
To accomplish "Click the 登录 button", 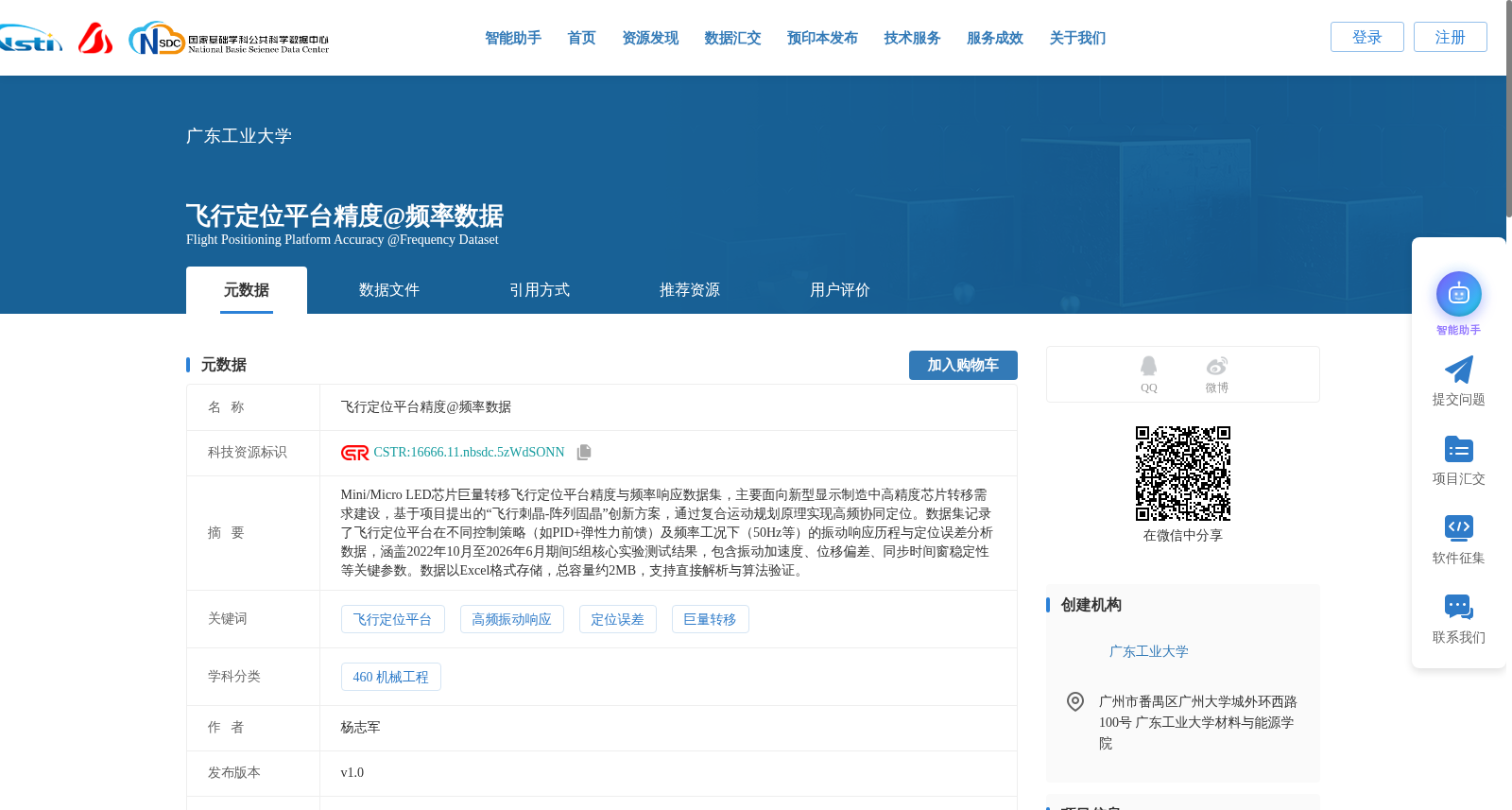I will coord(1367,37).
